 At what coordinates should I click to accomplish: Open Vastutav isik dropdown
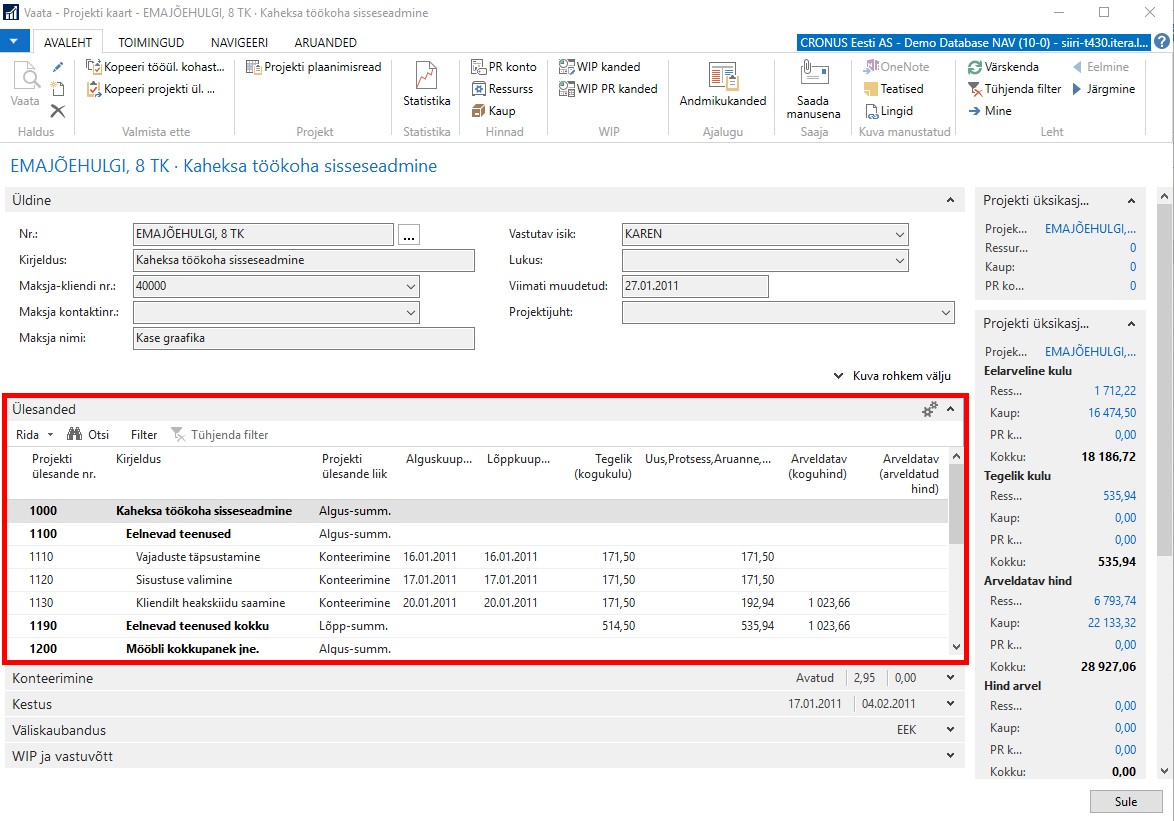coord(899,234)
